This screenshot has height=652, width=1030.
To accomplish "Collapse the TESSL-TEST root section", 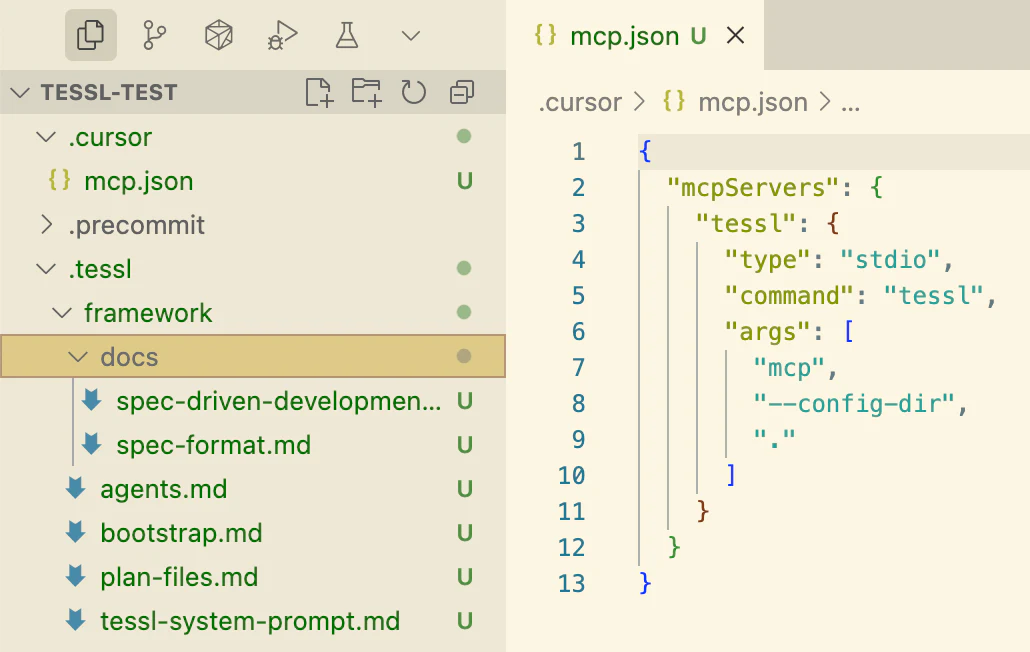I will [x=20, y=93].
